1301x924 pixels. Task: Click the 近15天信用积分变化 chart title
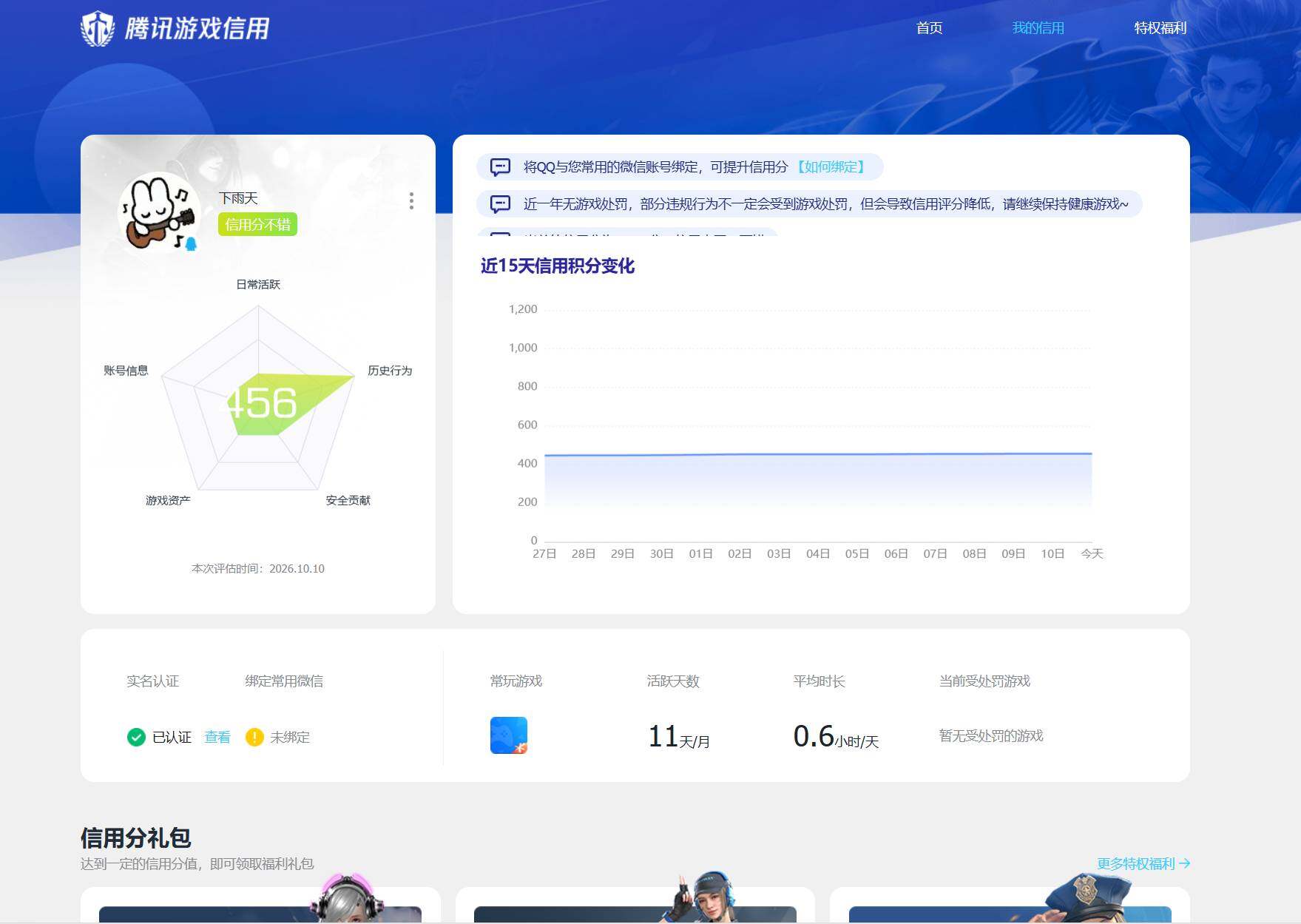tap(558, 266)
